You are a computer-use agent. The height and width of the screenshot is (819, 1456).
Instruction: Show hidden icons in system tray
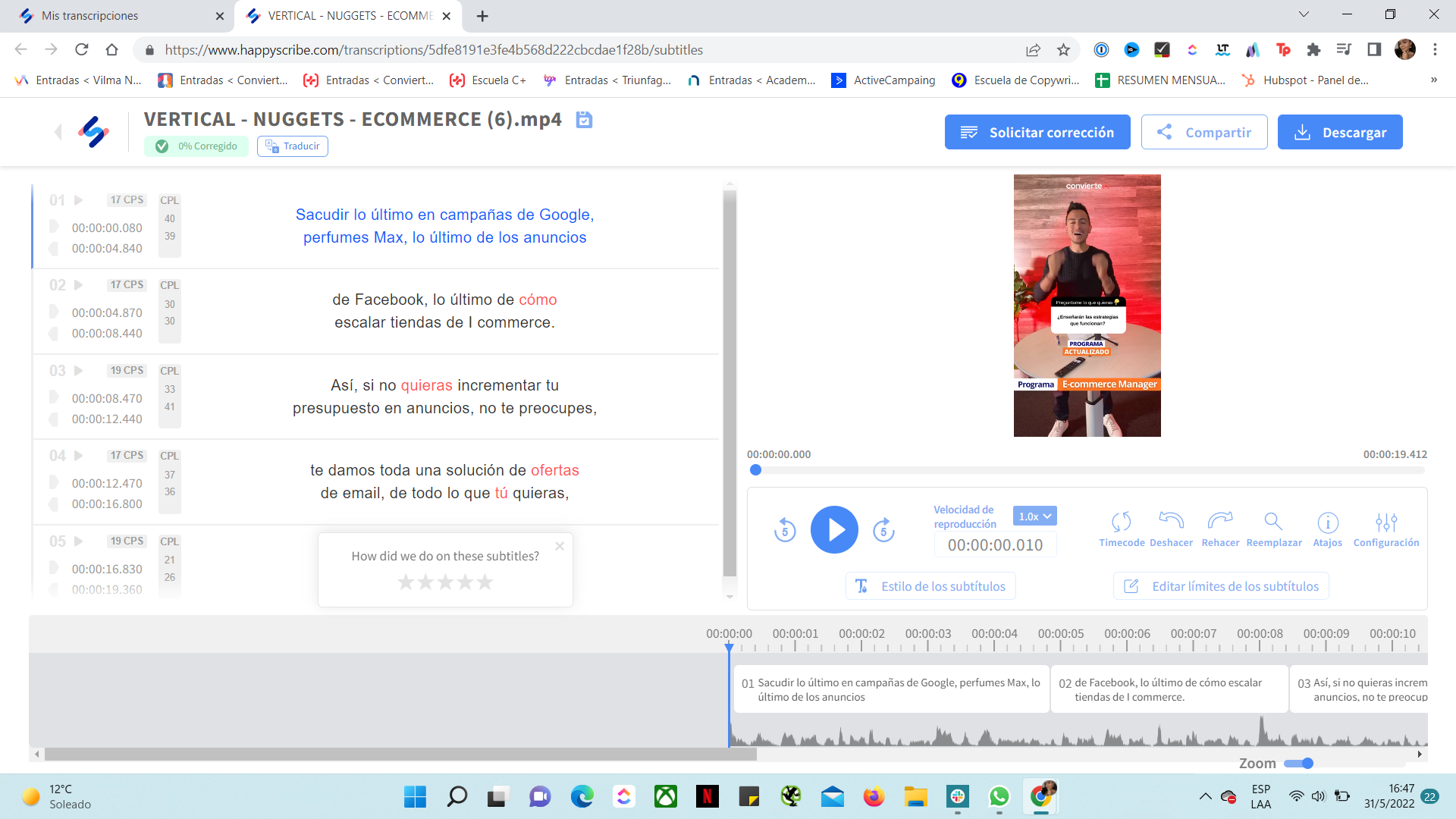tap(1205, 796)
